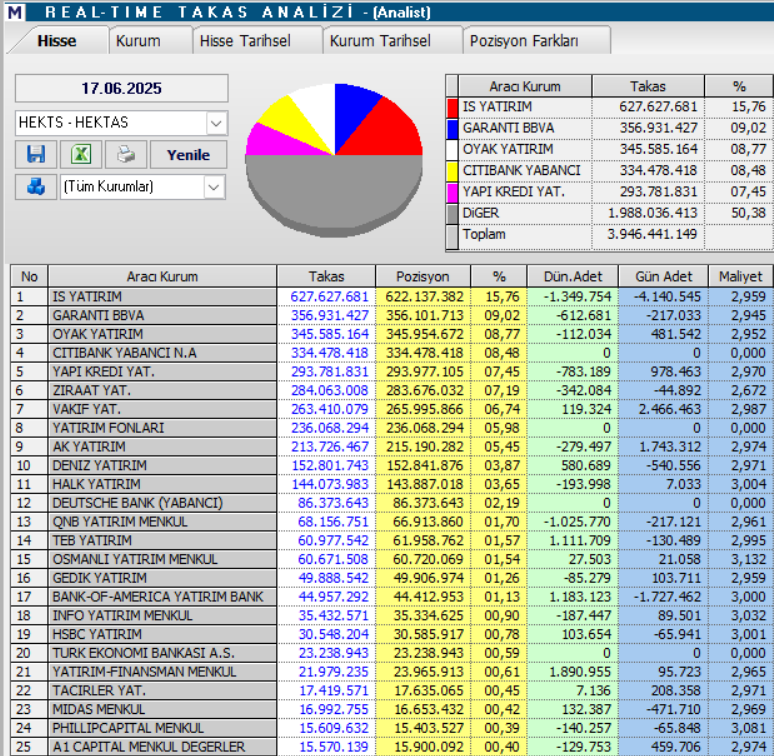Sort by the No column header

pos(29,276)
